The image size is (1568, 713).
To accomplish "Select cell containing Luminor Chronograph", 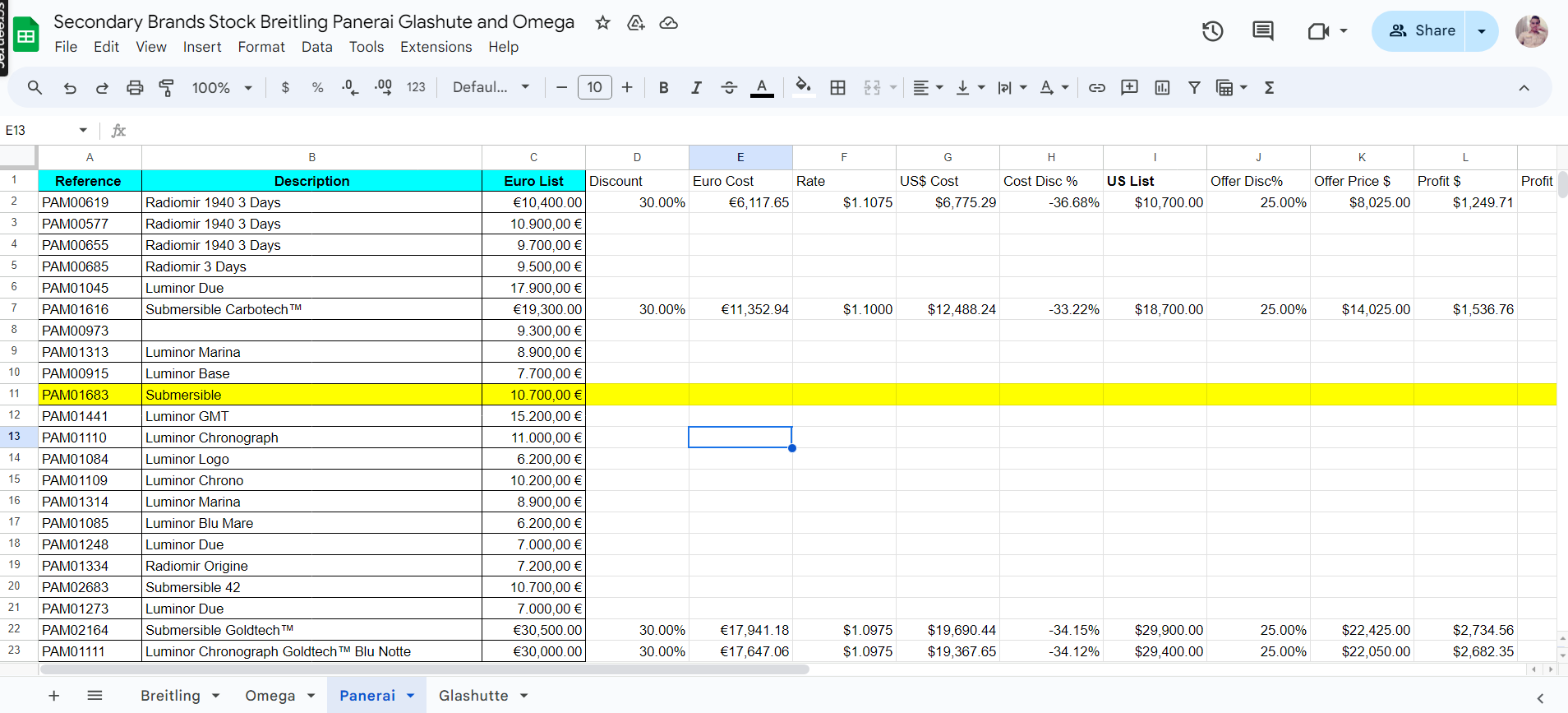I will (x=311, y=438).
